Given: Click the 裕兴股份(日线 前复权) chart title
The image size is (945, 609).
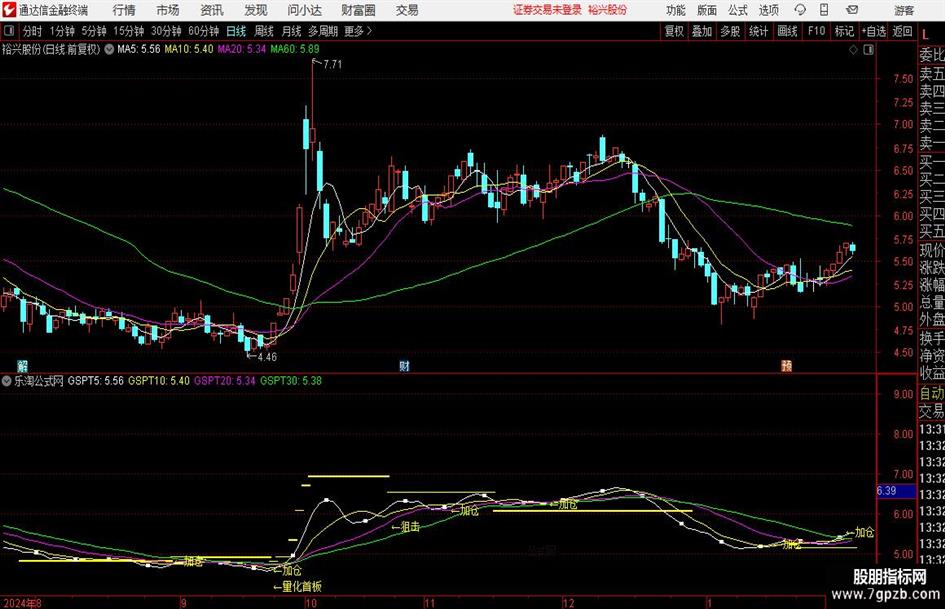Looking at the screenshot, I should pyautogui.click(x=51, y=49).
